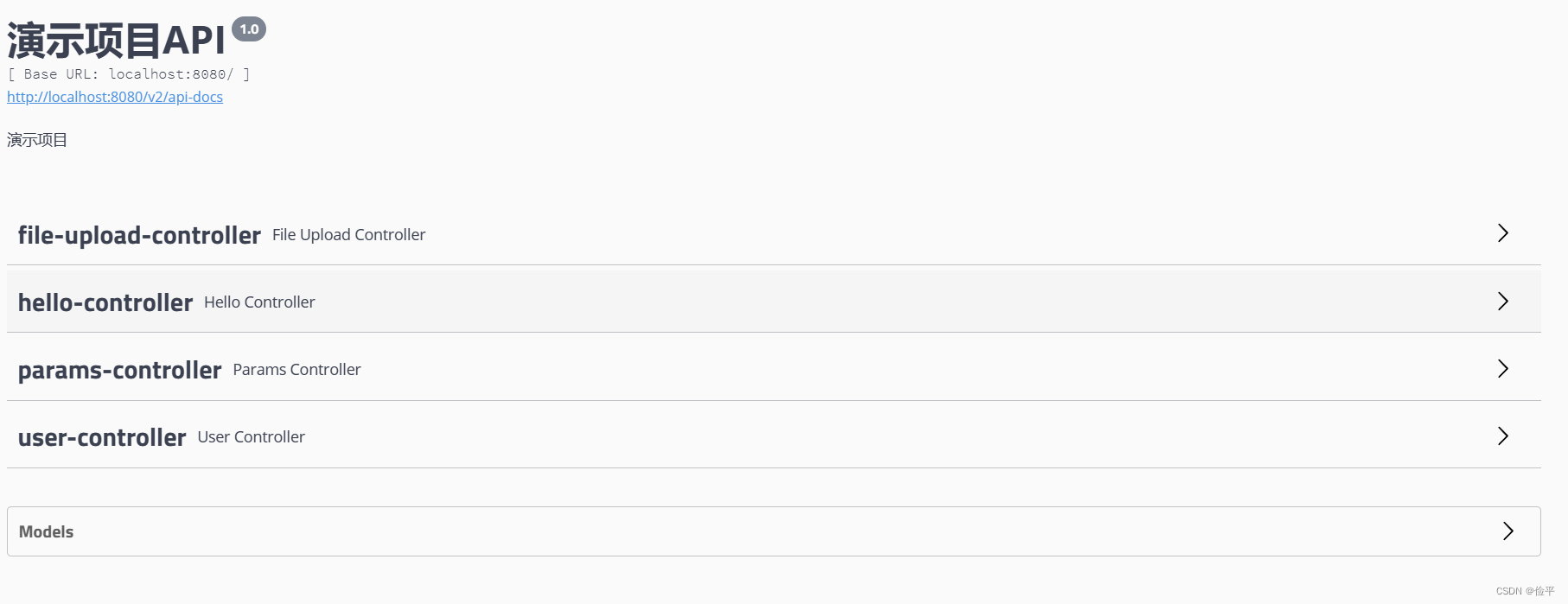Click the 演示项目API page title
The height and width of the screenshot is (604, 1568).
coord(117,40)
